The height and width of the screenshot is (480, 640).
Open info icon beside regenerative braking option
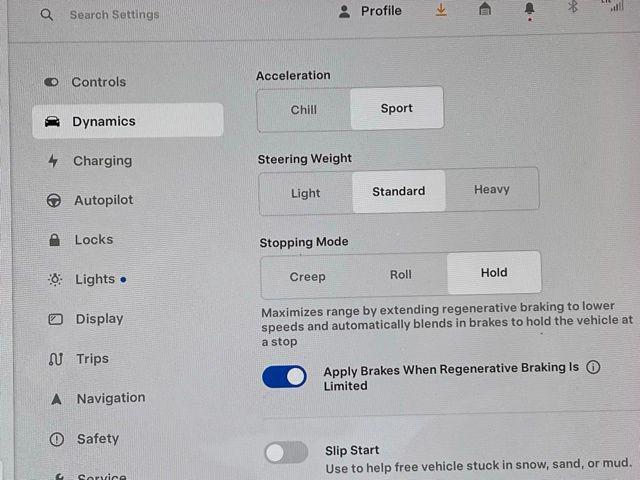tap(593, 367)
